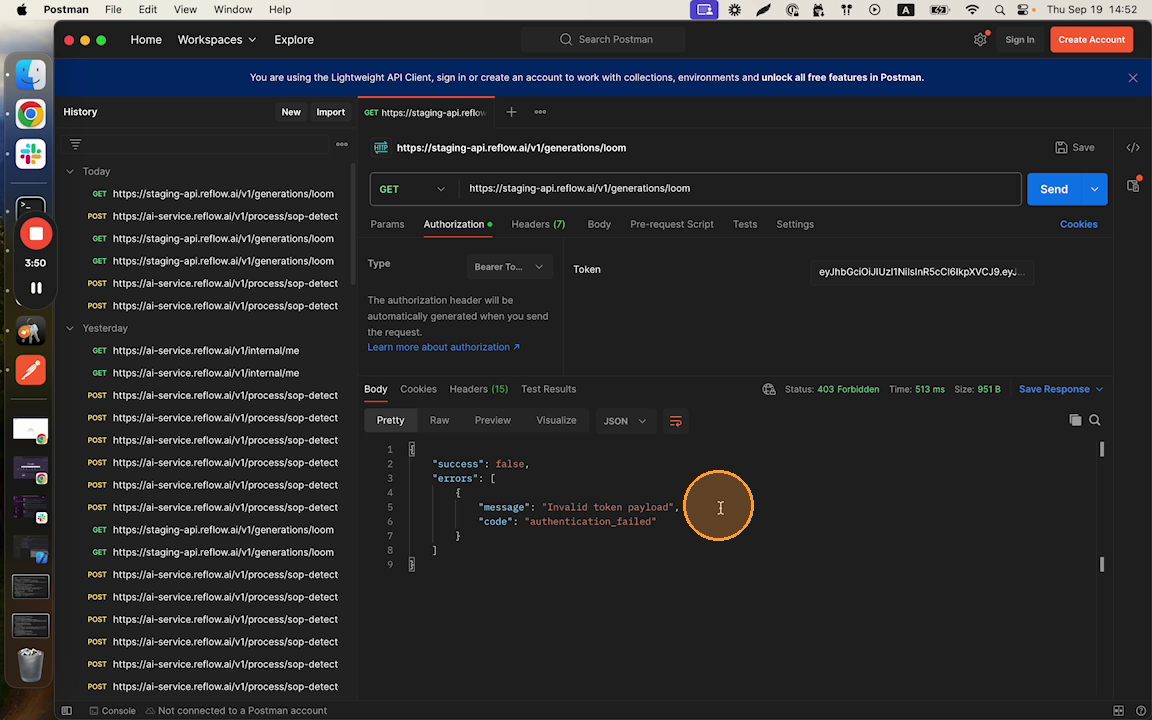
Task: Open Bearer Token type dropdown
Action: pos(508,267)
